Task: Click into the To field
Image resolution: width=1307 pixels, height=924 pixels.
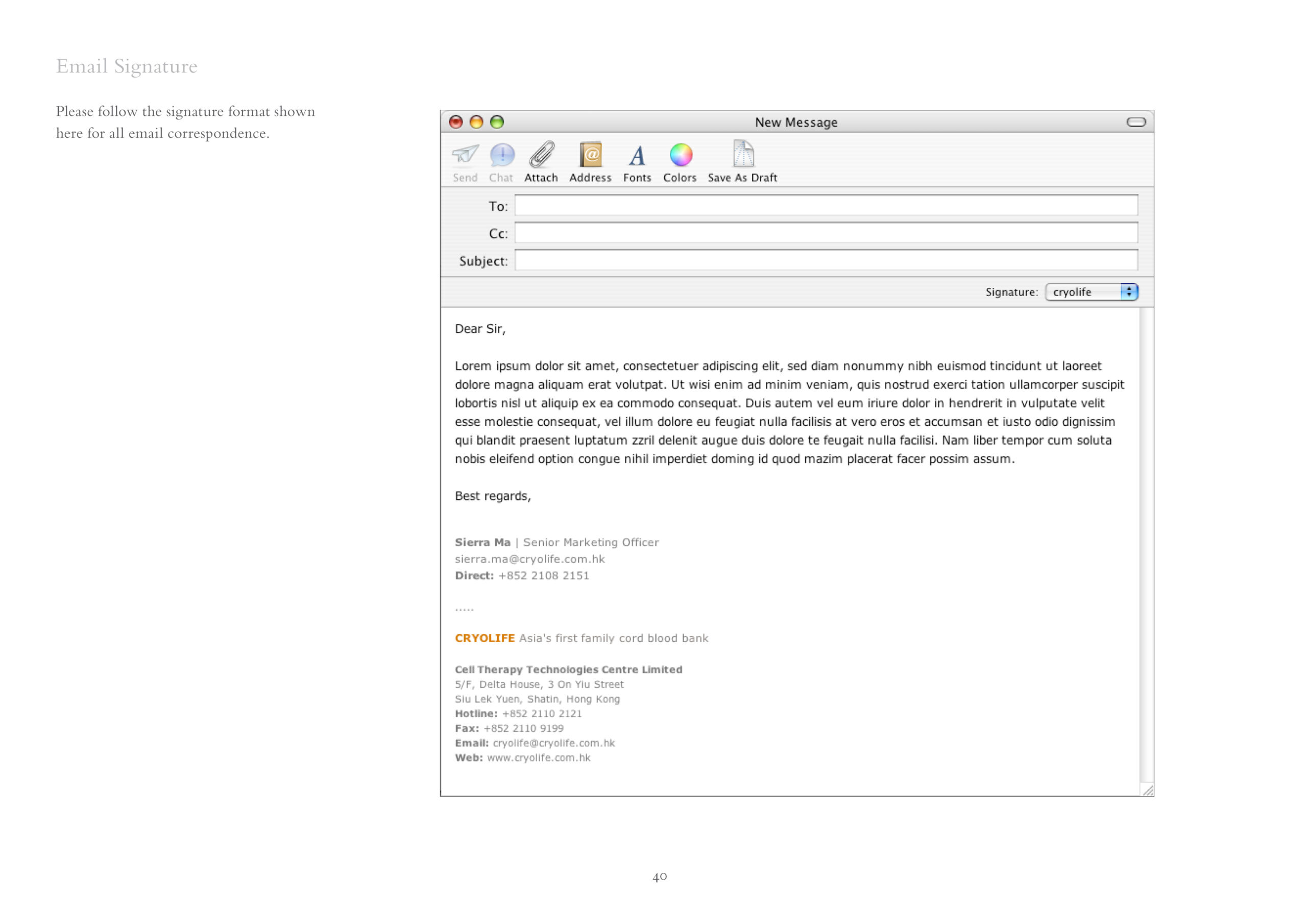Action: pyautogui.click(x=826, y=206)
